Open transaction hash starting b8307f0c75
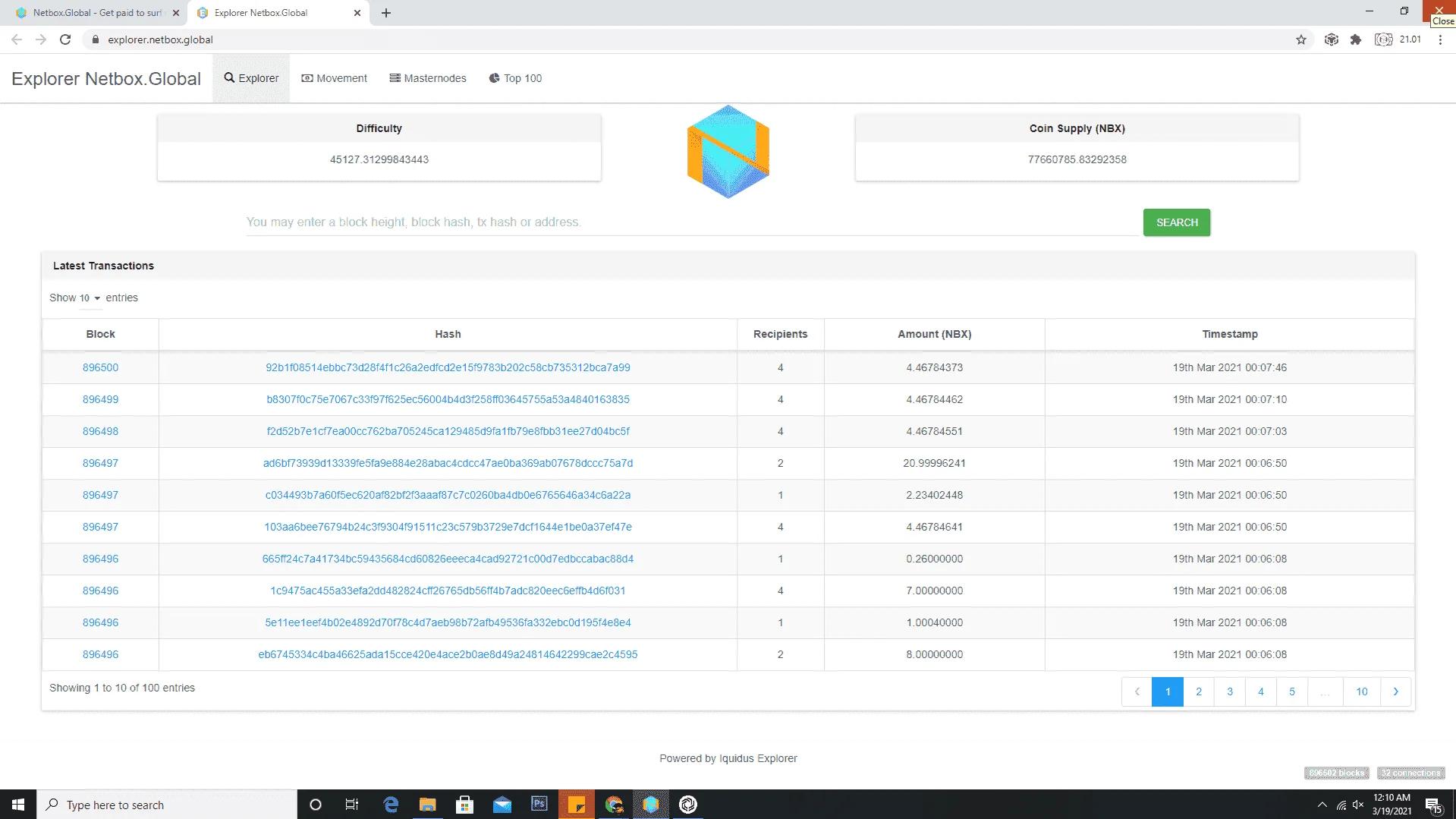1456x819 pixels. pos(448,399)
